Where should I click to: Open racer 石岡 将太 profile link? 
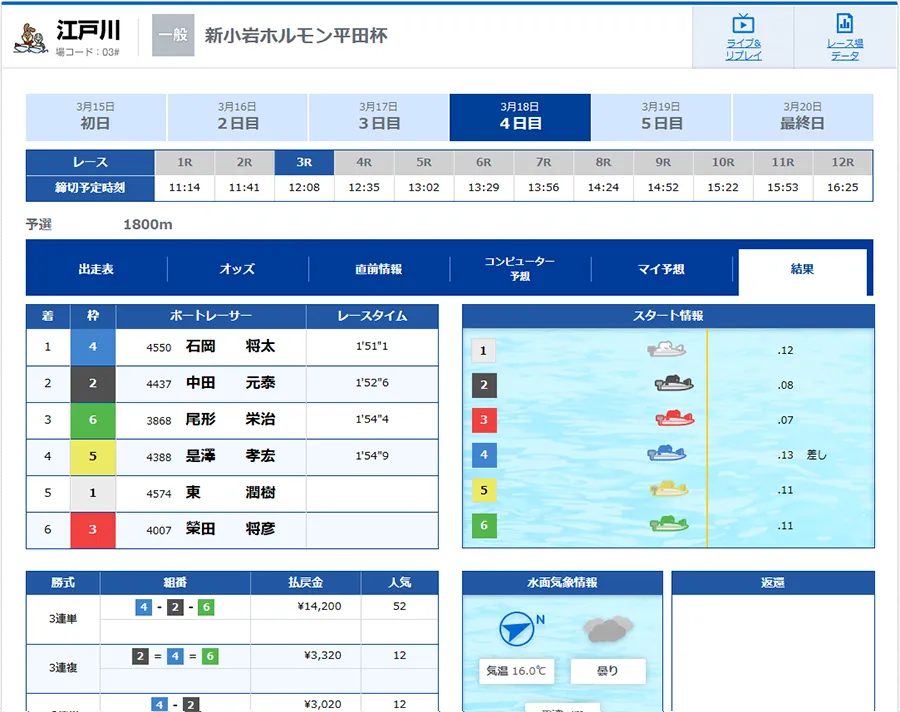click(230, 347)
